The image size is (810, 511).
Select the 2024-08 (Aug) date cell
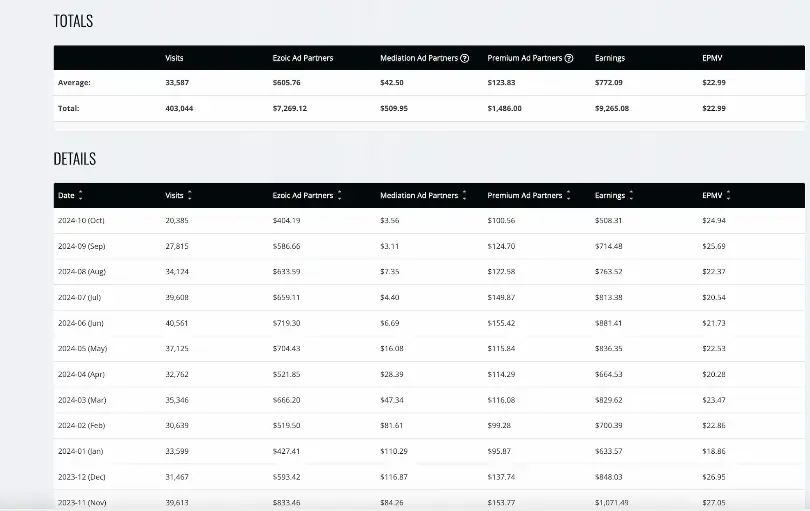tap(82, 272)
